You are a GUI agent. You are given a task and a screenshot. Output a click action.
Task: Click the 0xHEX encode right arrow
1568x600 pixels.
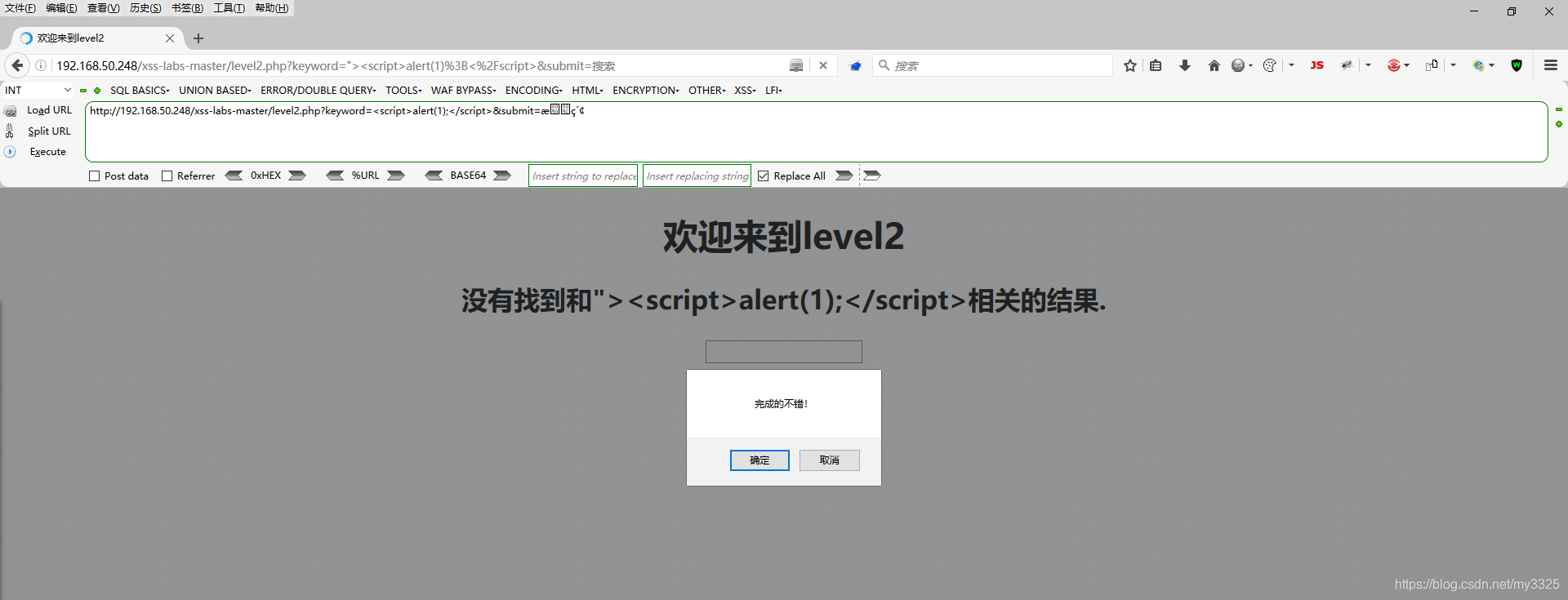[297, 176]
